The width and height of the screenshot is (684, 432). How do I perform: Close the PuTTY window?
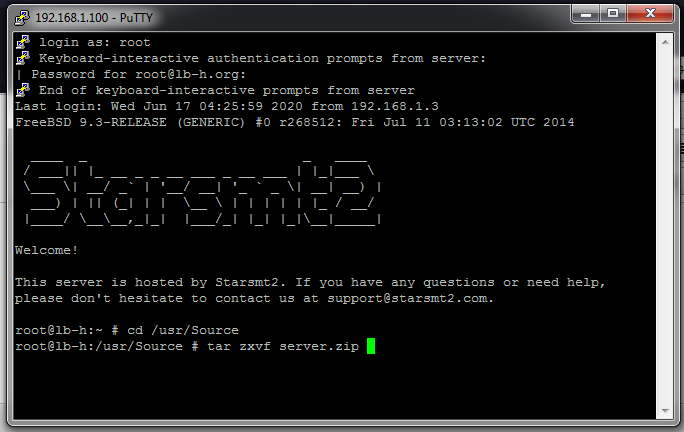[x=650, y=14]
